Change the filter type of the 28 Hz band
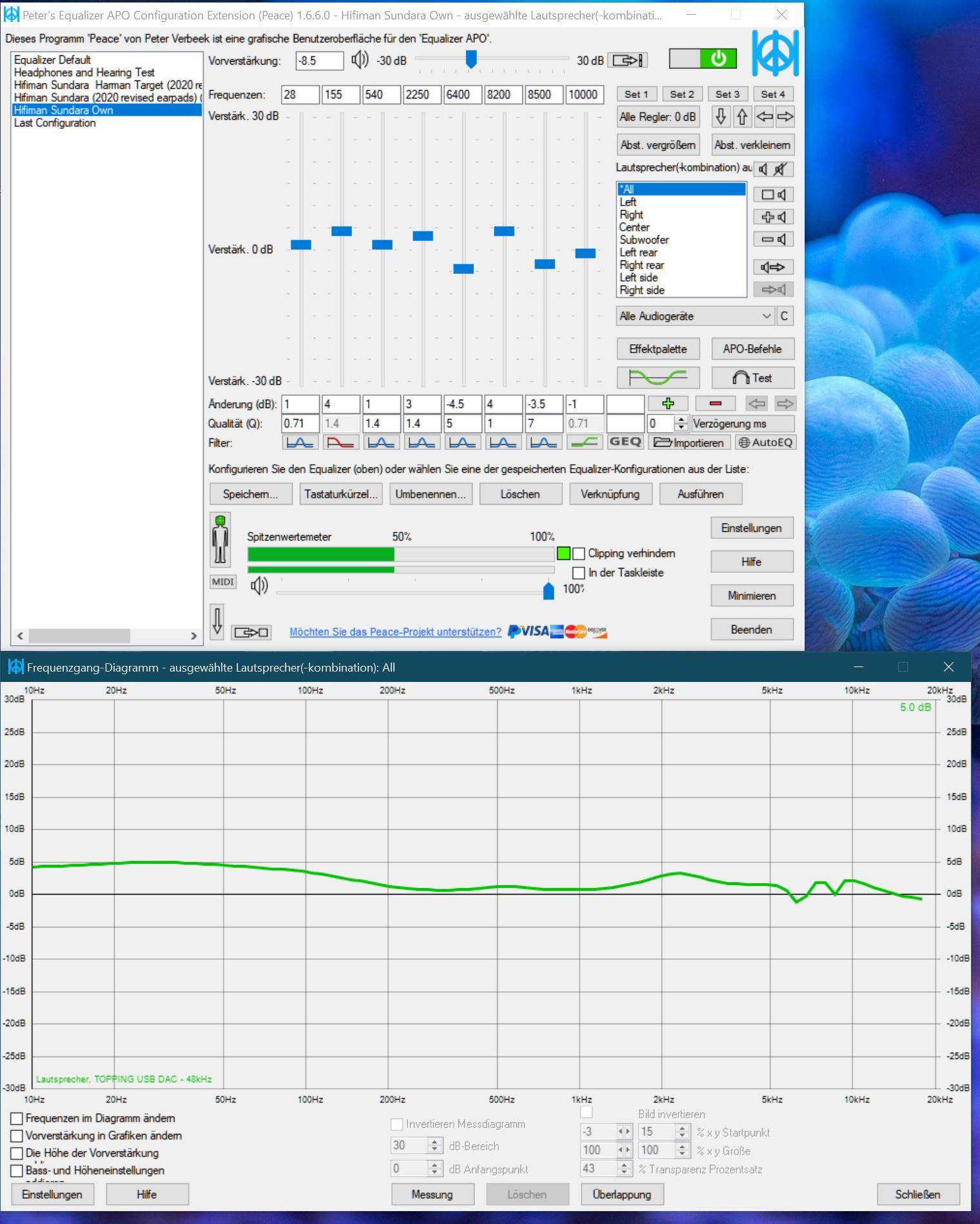980x1224 pixels. click(x=300, y=442)
